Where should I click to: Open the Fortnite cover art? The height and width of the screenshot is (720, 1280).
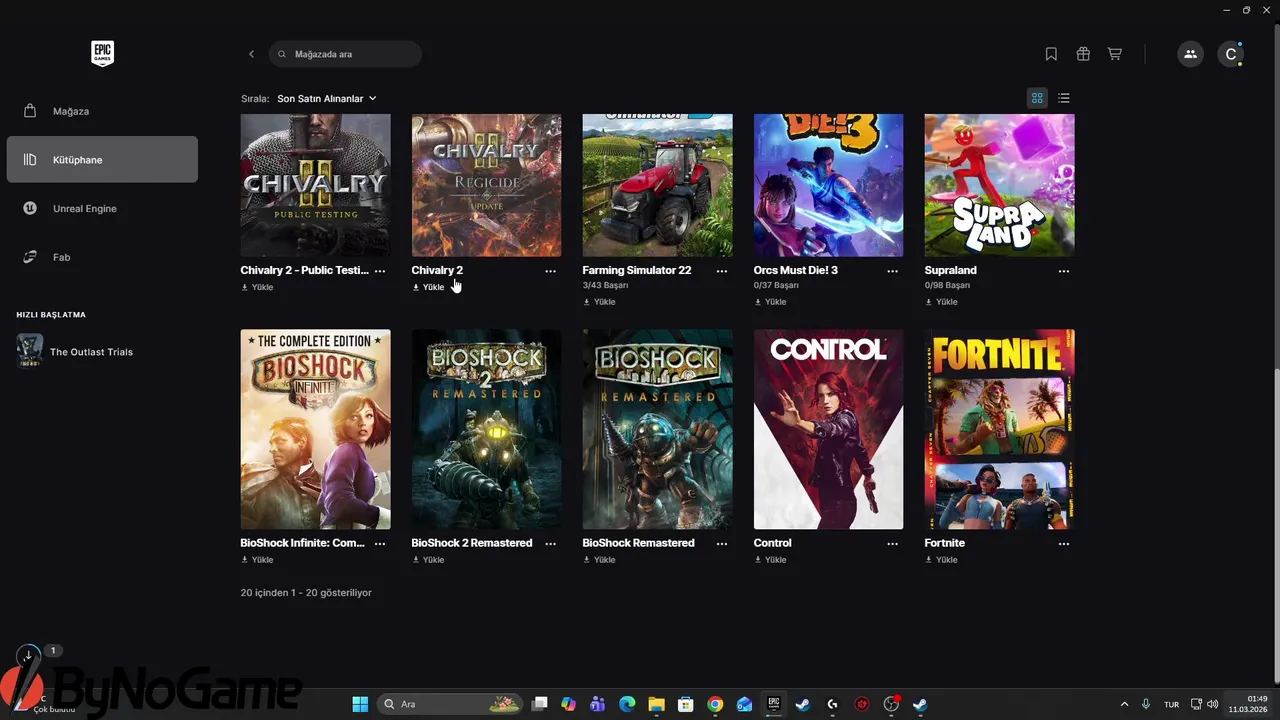click(1000, 429)
